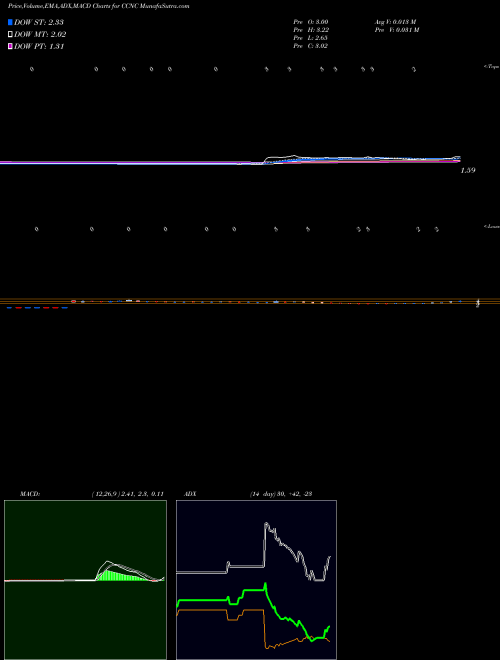Click the 'Pre H: 3.22' value
Viewport: 500px width, 660px height.
pos(311,30)
